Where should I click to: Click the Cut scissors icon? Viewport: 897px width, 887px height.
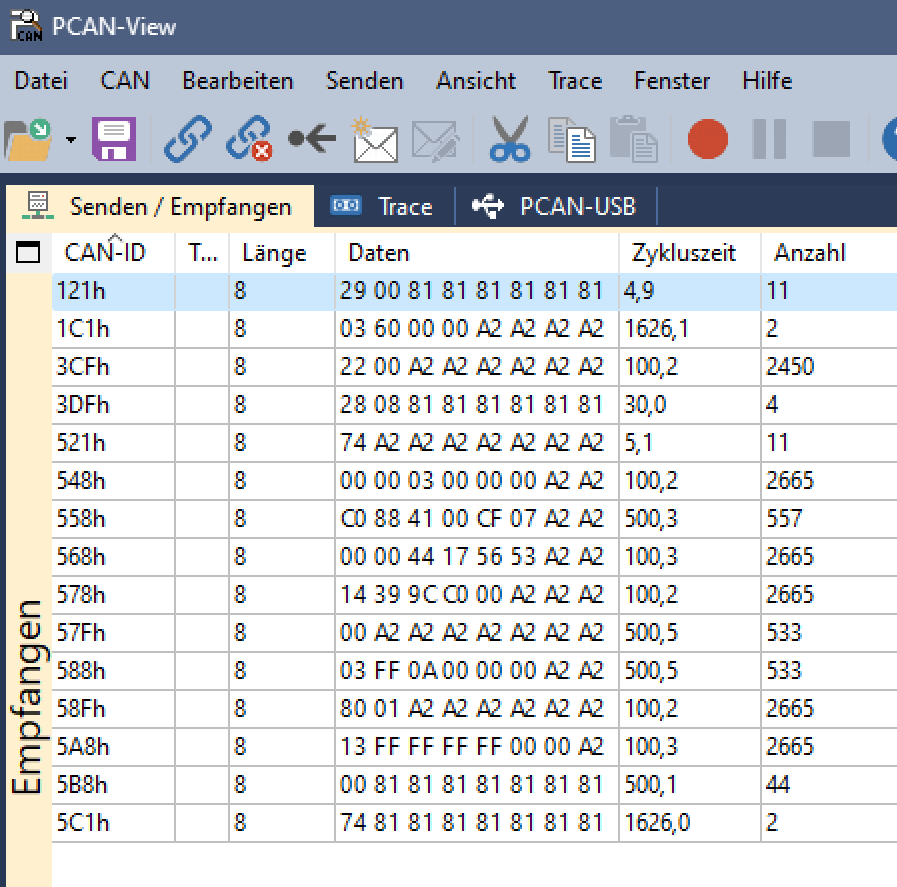pos(510,139)
